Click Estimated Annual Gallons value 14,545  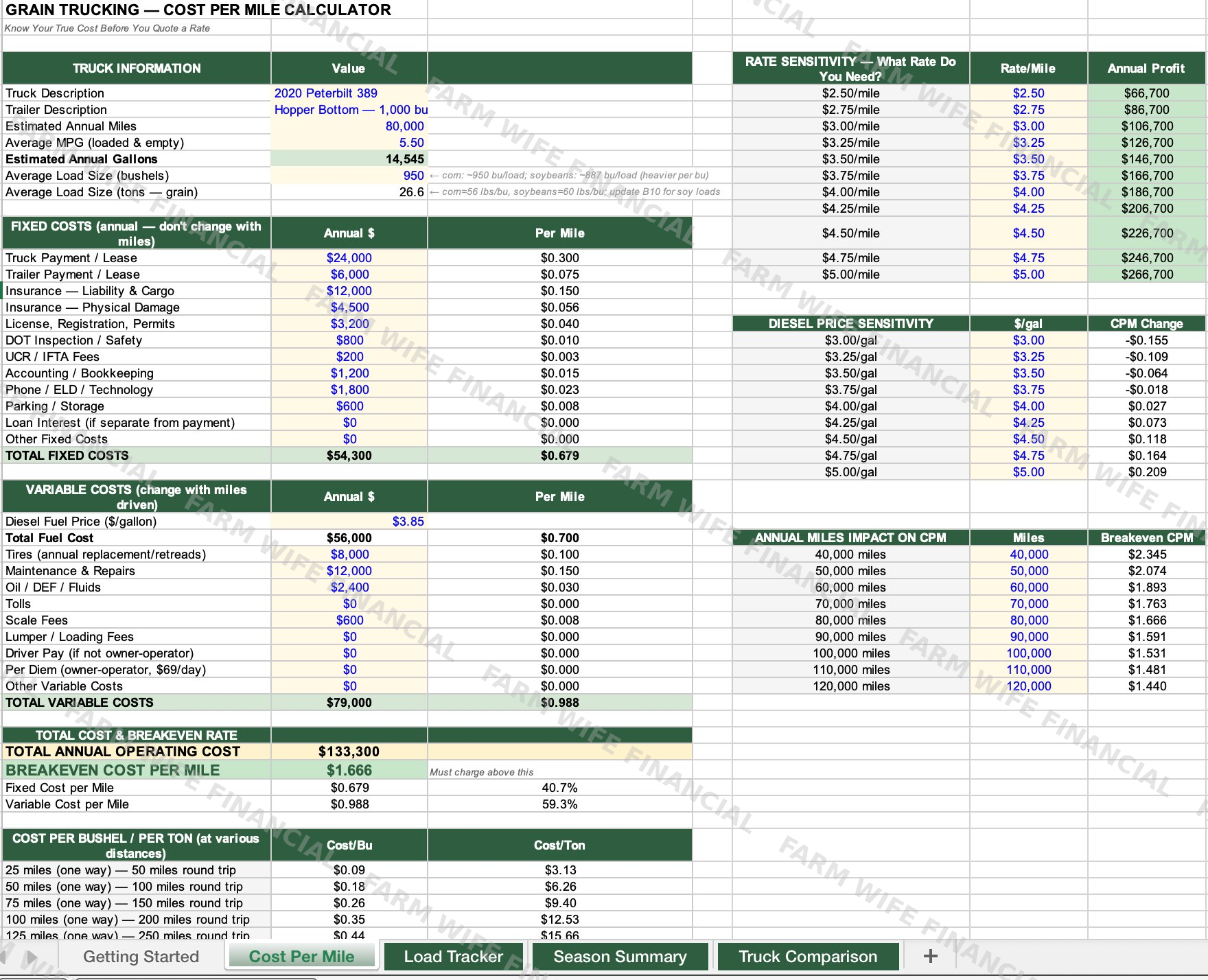[x=349, y=159]
